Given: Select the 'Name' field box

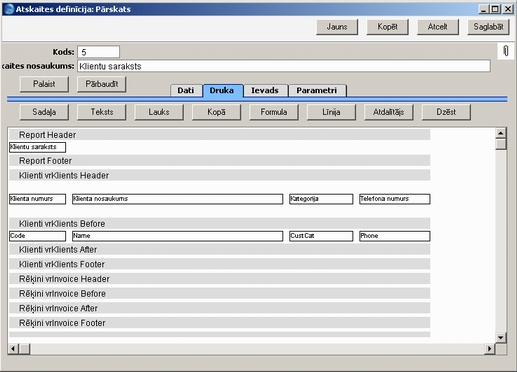Looking at the screenshot, I should coord(177,236).
